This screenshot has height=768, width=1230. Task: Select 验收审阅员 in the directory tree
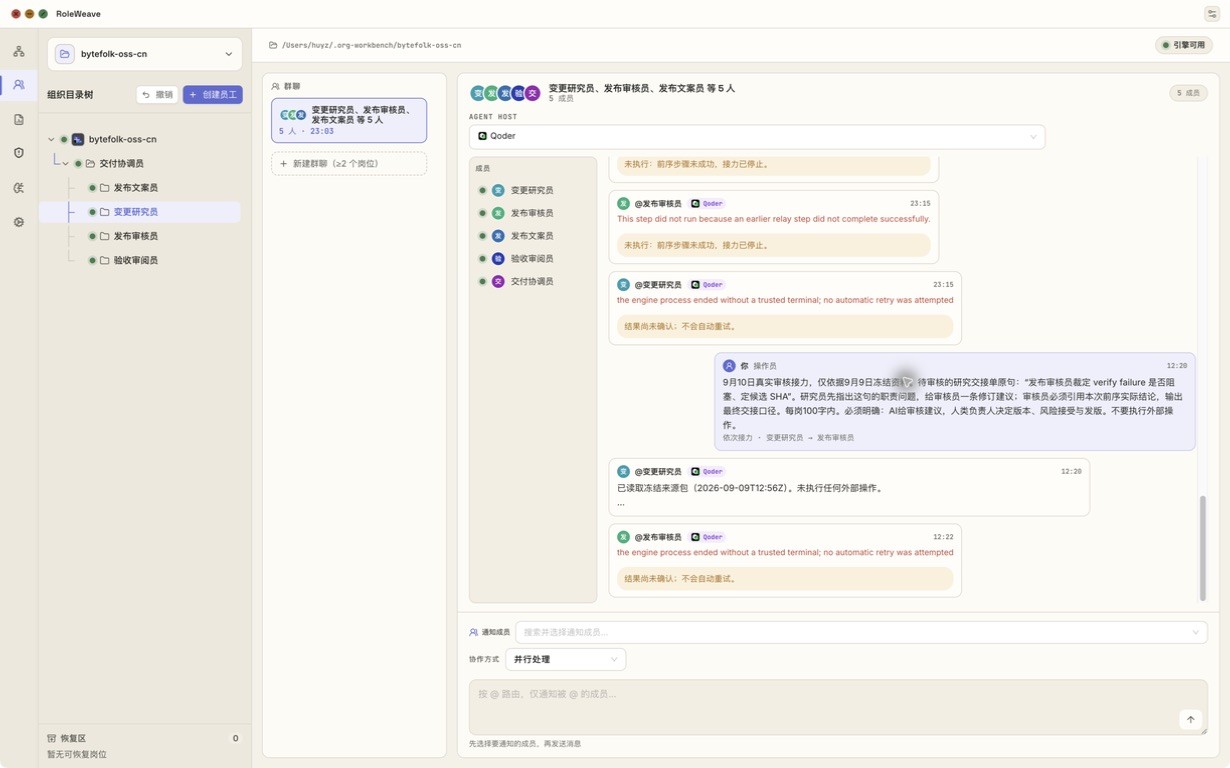135,260
